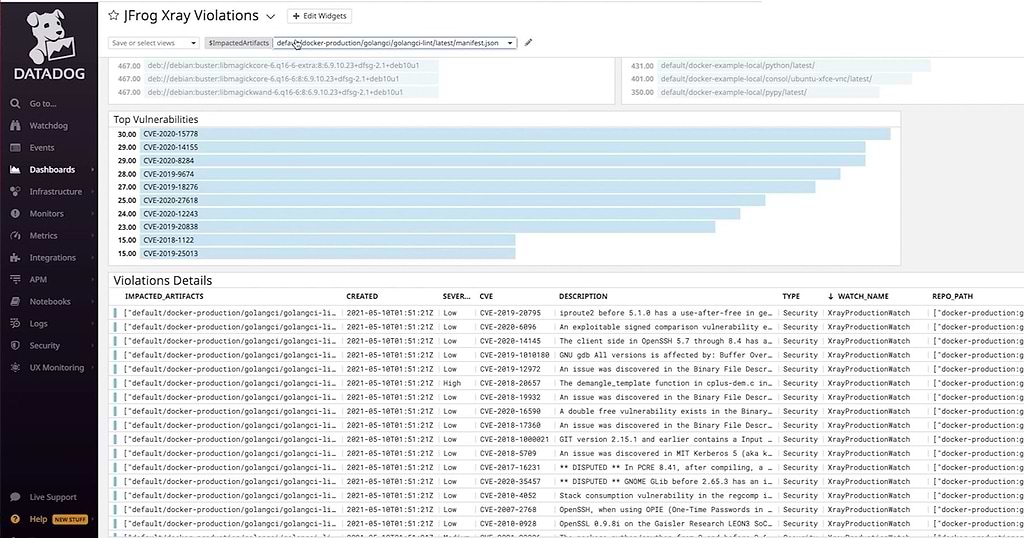Screen dimensions: 1024x538
Task: Expand the Logs submenu arrow
Action: (92, 324)
